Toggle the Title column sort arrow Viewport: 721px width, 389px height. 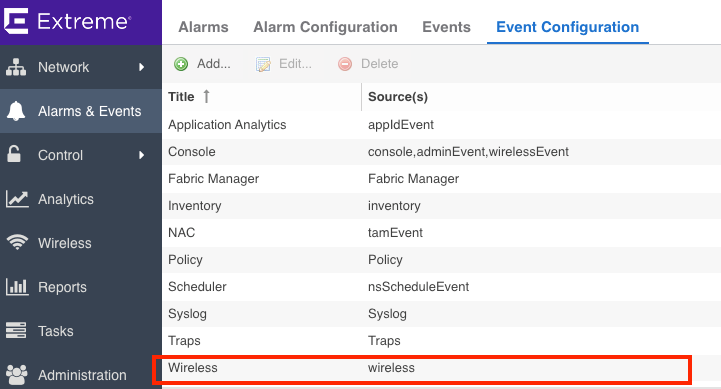[x=206, y=97]
